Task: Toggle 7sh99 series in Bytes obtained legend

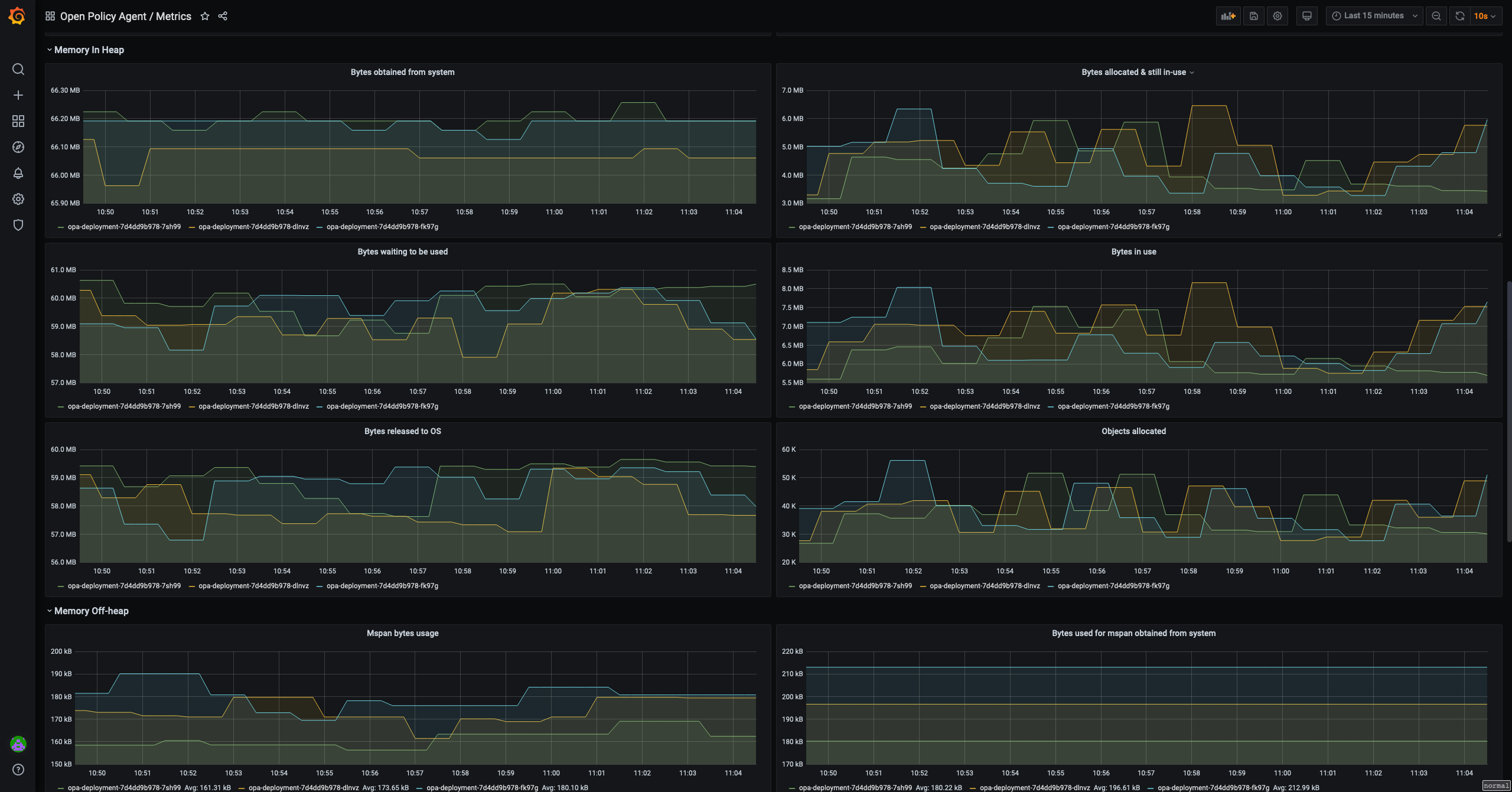Action: coord(123,227)
